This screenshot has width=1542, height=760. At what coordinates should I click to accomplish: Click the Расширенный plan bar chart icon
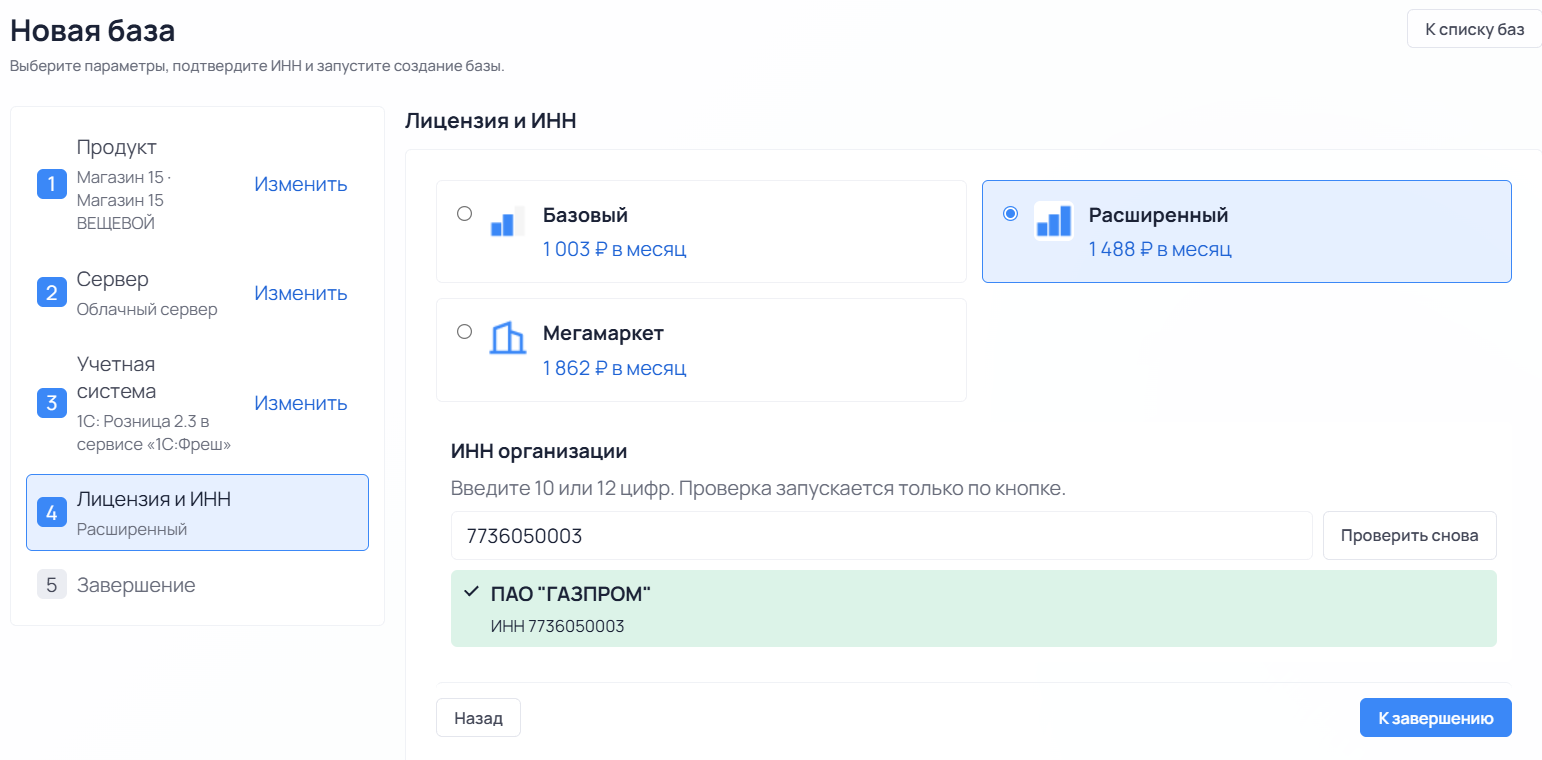coord(1053,221)
